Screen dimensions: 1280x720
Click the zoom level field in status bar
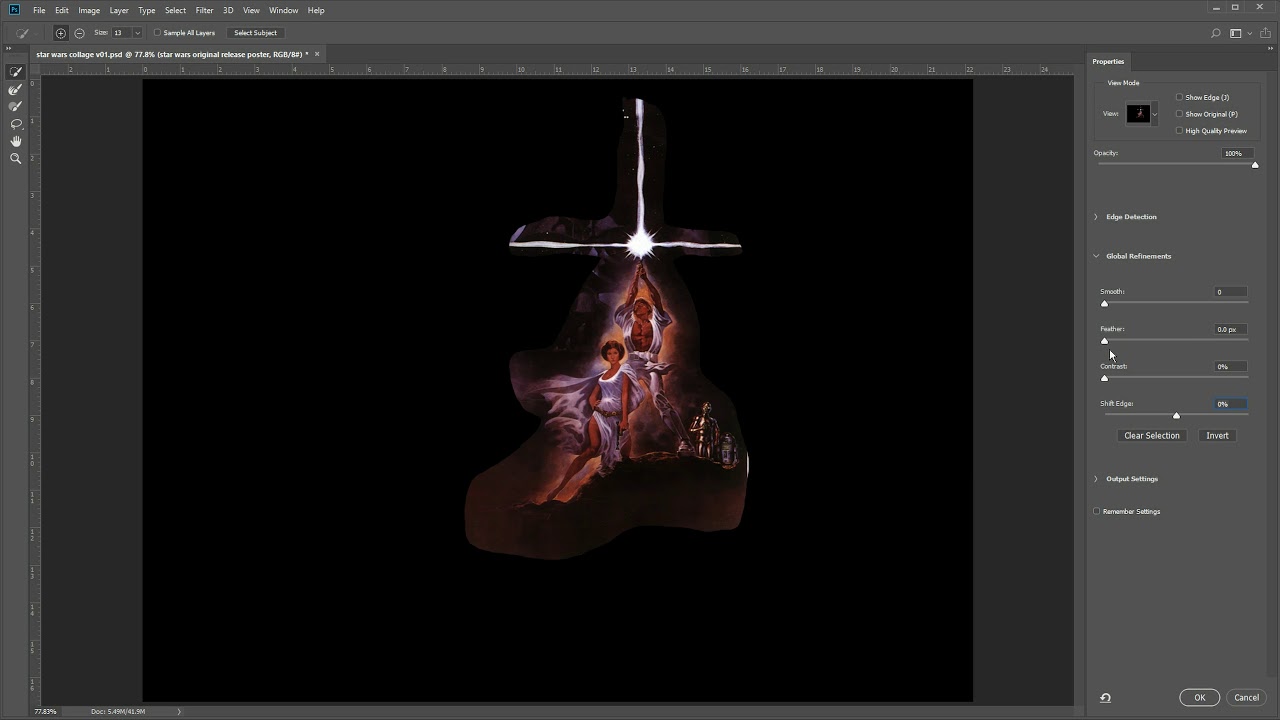click(46, 711)
